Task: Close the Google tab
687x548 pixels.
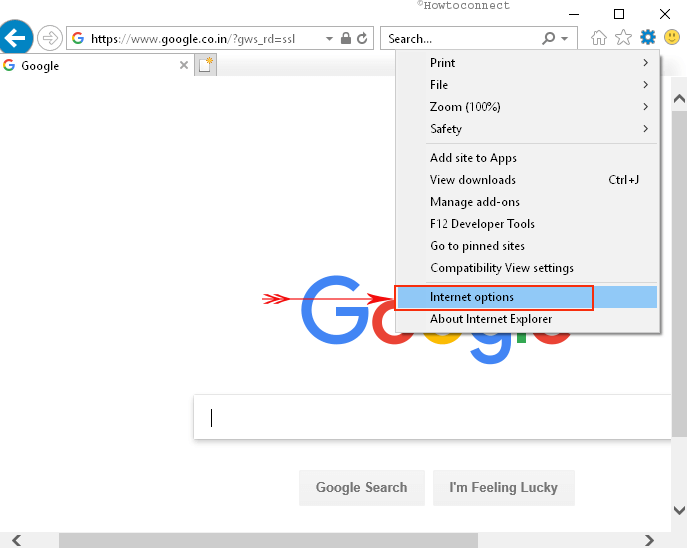Action: point(184,65)
